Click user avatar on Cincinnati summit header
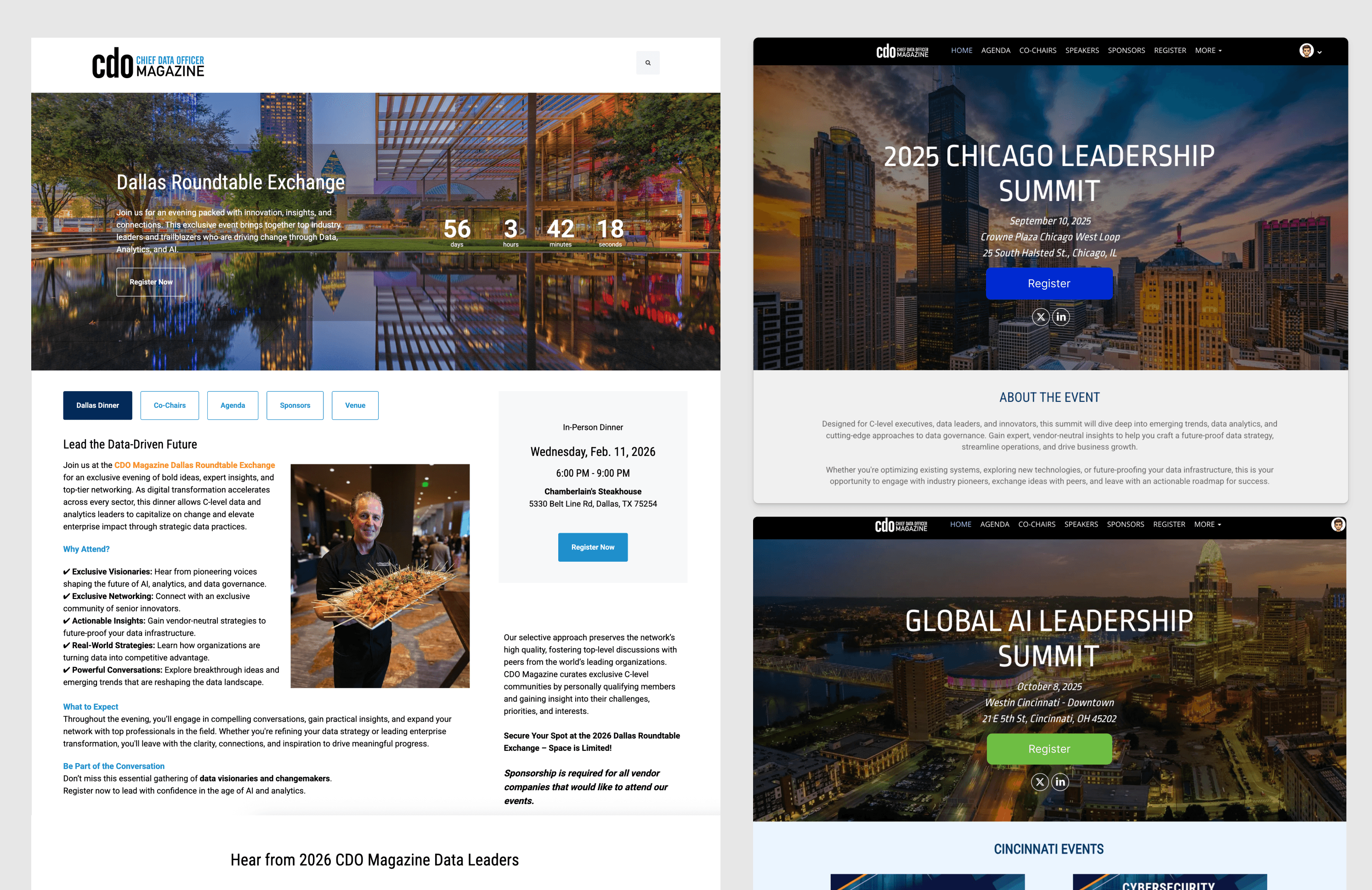 tap(1338, 525)
